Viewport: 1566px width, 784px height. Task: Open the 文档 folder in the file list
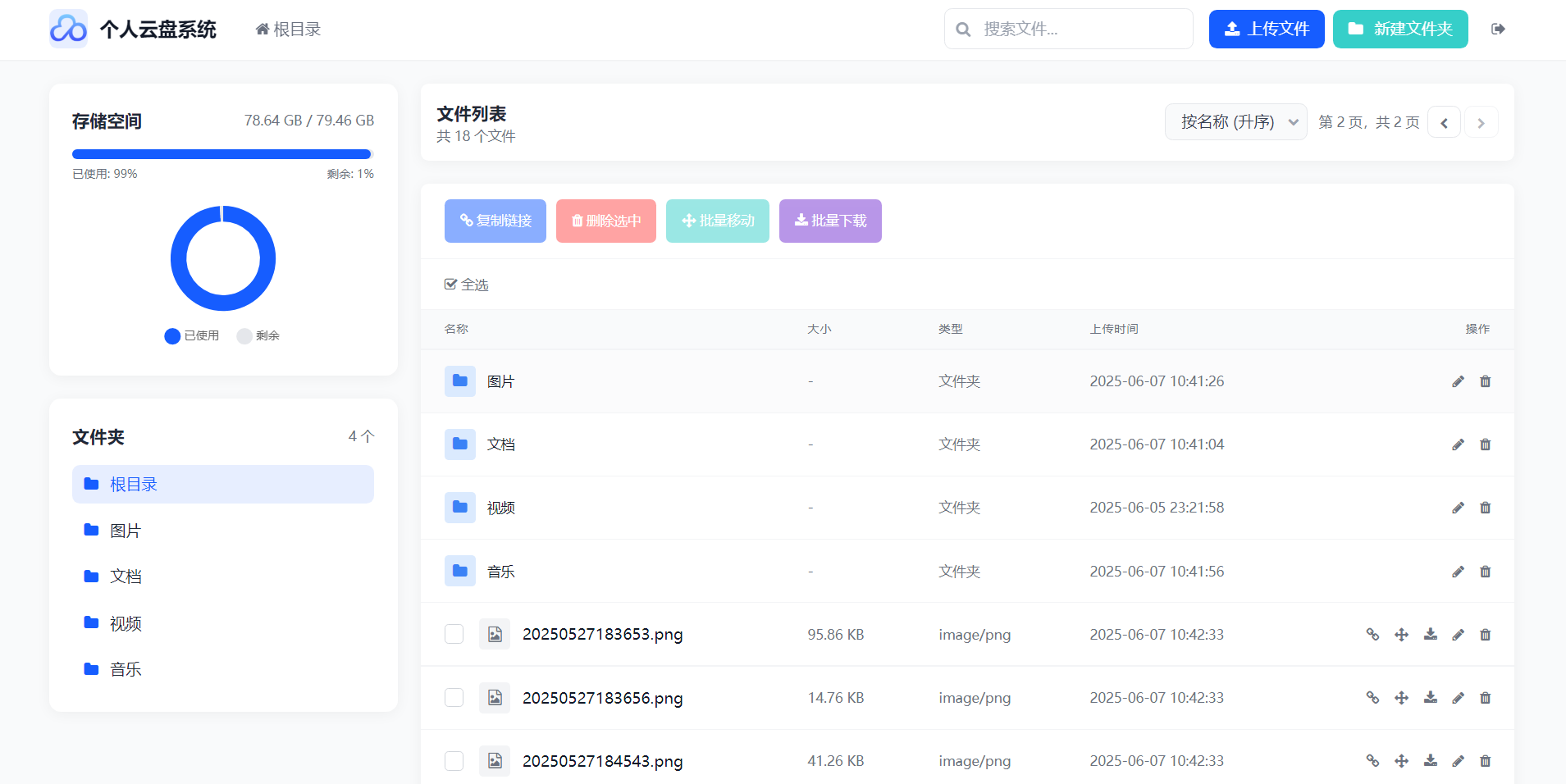[500, 444]
